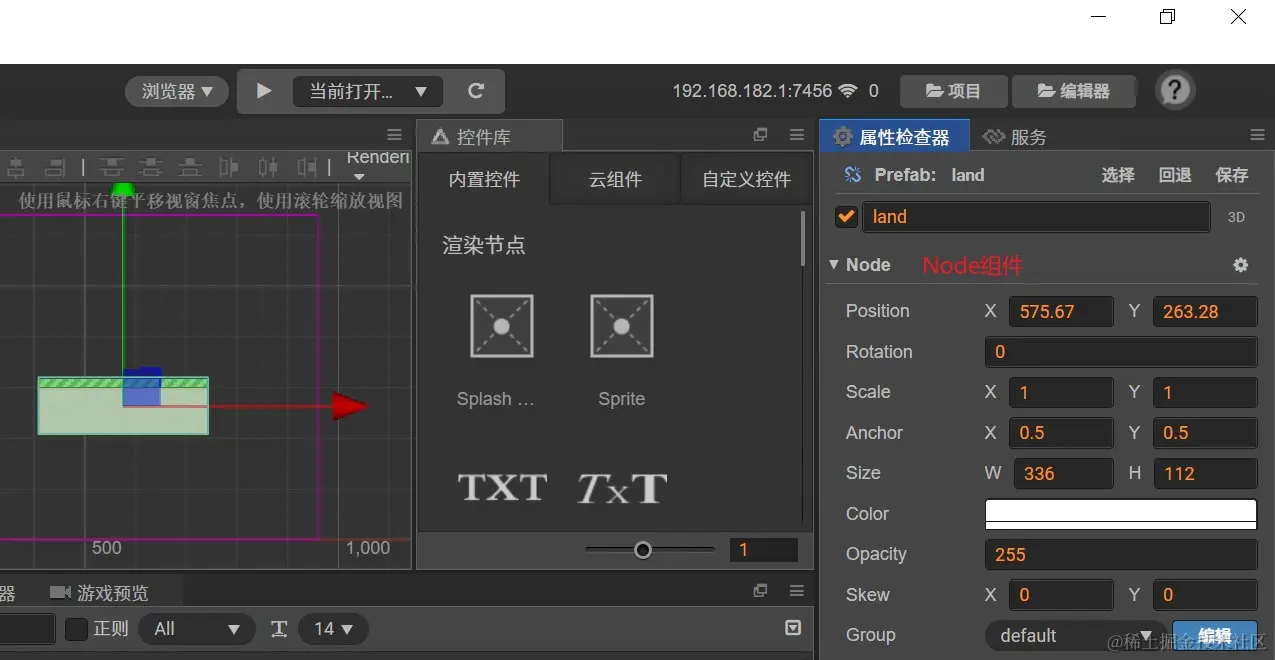
Task: Click the Prefab 选择 button
Action: point(1118,175)
